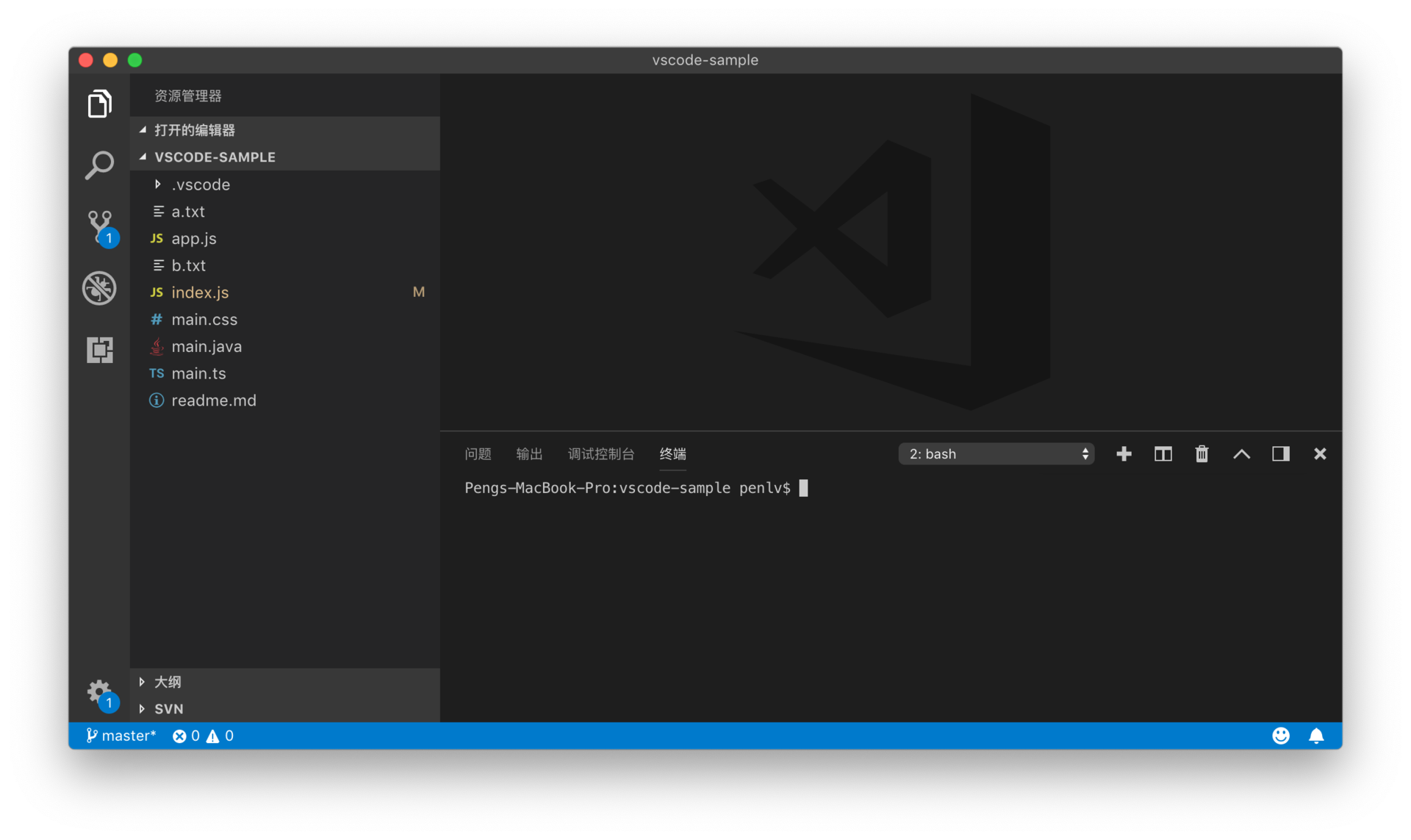The image size is (1411, 840).
Task: Open the Explorer view in activity bar
Action: click(99, 104)
